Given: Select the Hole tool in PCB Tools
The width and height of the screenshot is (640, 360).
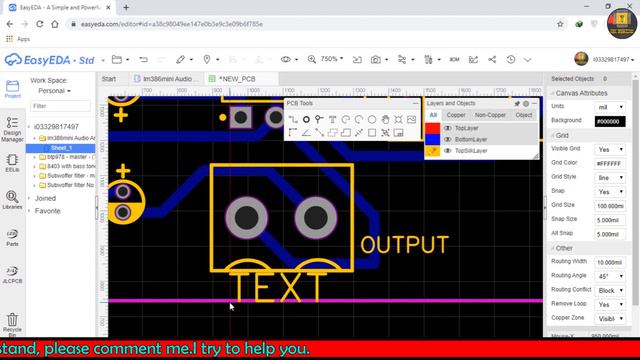Looking at the screenshot, I should pyautogui.click(x=398, y=120).
